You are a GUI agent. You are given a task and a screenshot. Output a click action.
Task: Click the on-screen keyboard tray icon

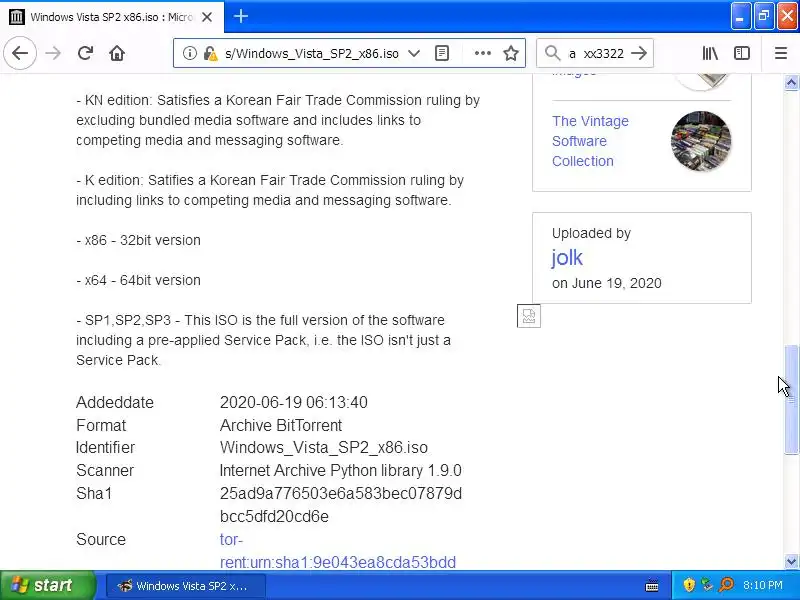[x=652, y=586]
